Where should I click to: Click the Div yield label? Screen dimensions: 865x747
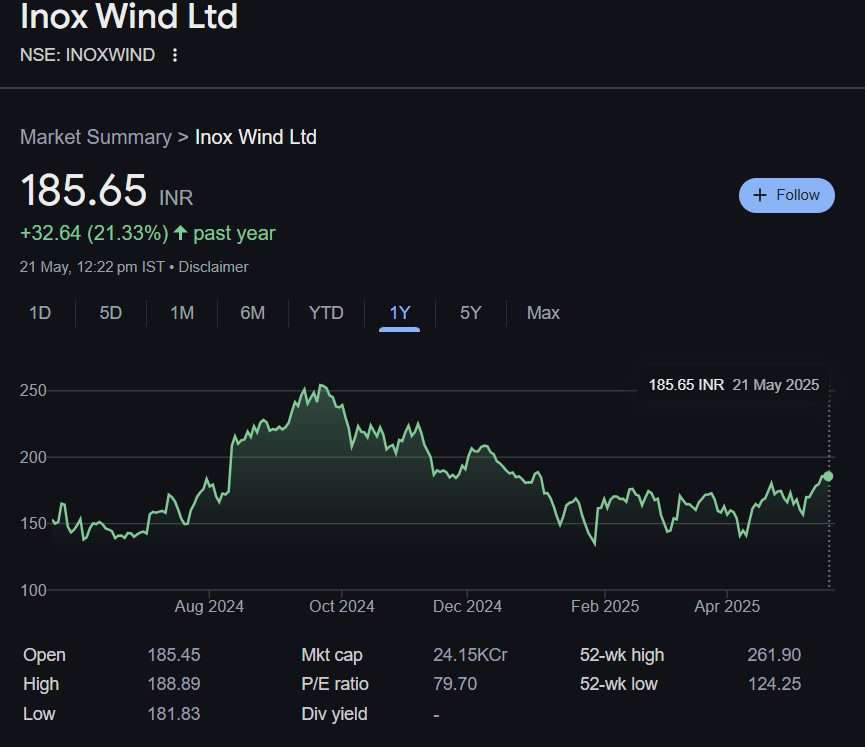point(334,714)
